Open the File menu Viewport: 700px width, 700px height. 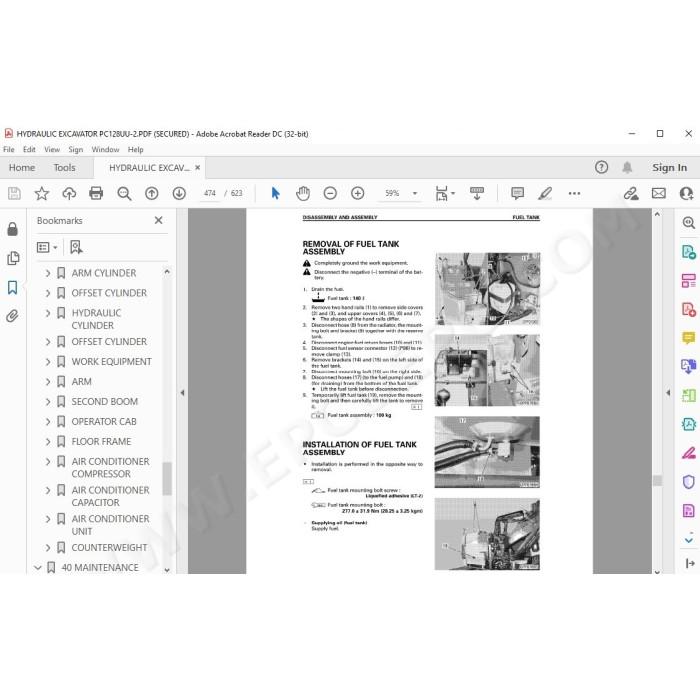point(8,150)
